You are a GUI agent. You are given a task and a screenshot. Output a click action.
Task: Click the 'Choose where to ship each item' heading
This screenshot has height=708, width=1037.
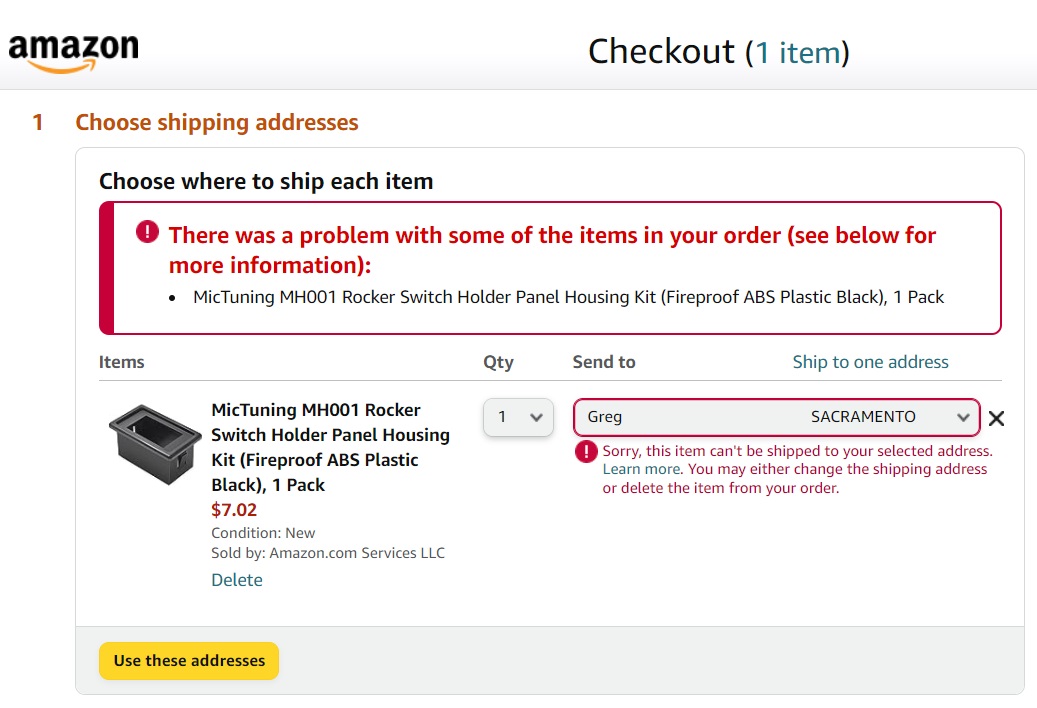point(266,182)
